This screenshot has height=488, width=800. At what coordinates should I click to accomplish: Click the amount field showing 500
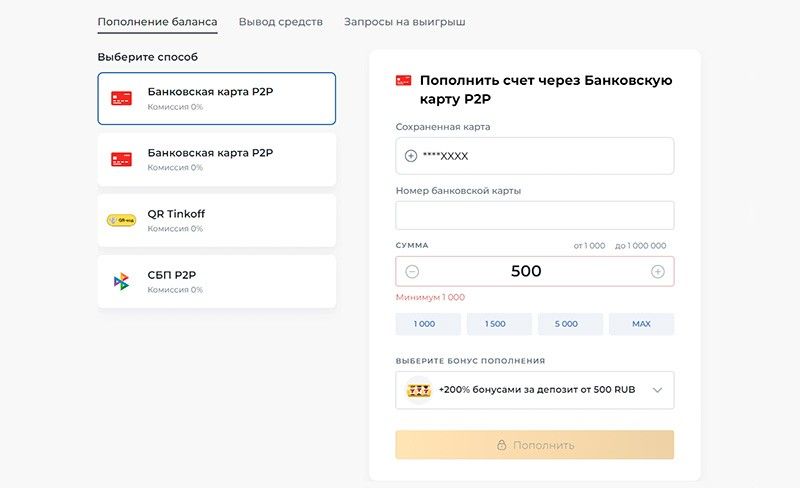pos(534,271)
